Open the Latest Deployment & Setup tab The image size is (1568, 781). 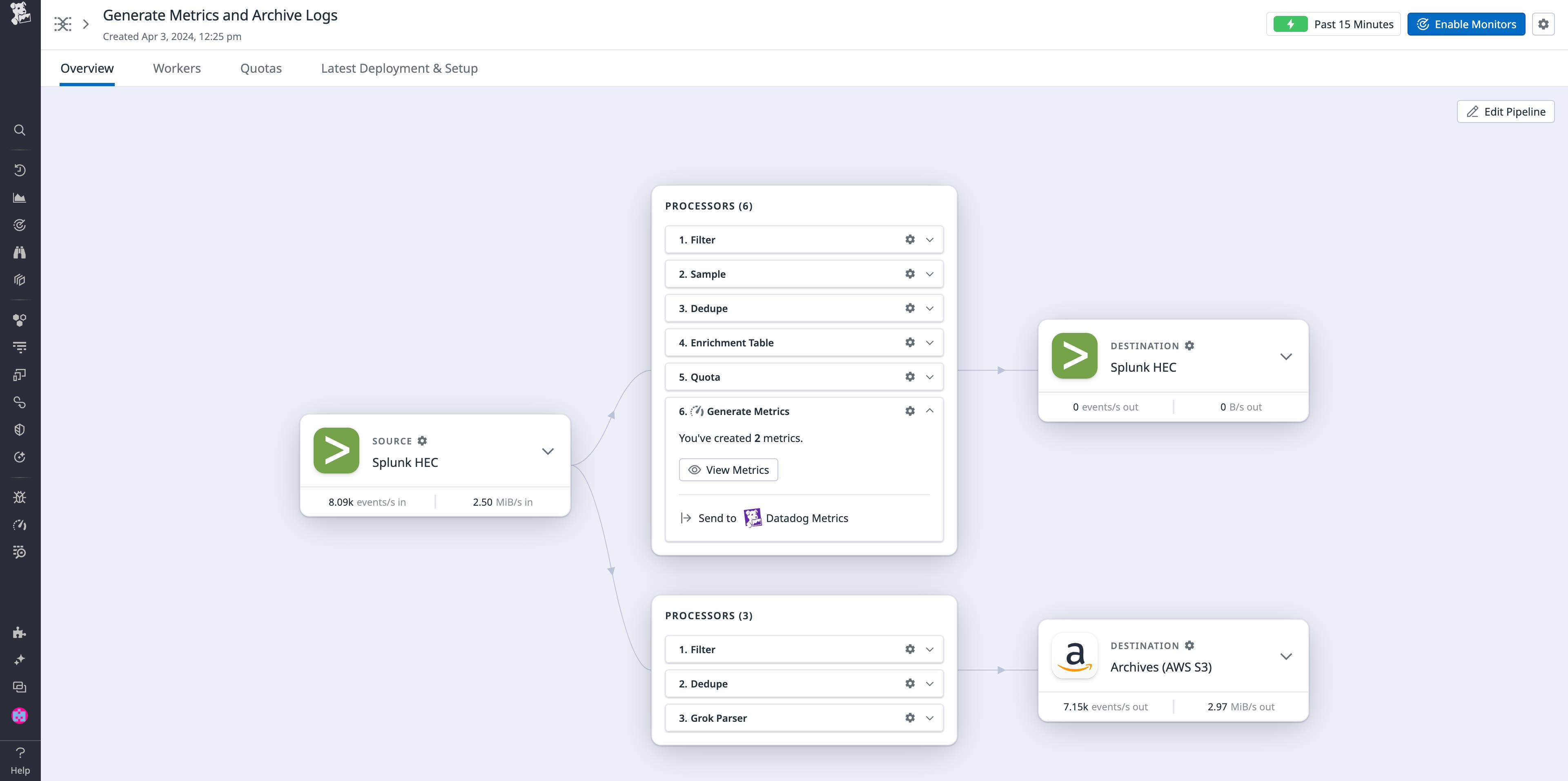coord(399,68)
